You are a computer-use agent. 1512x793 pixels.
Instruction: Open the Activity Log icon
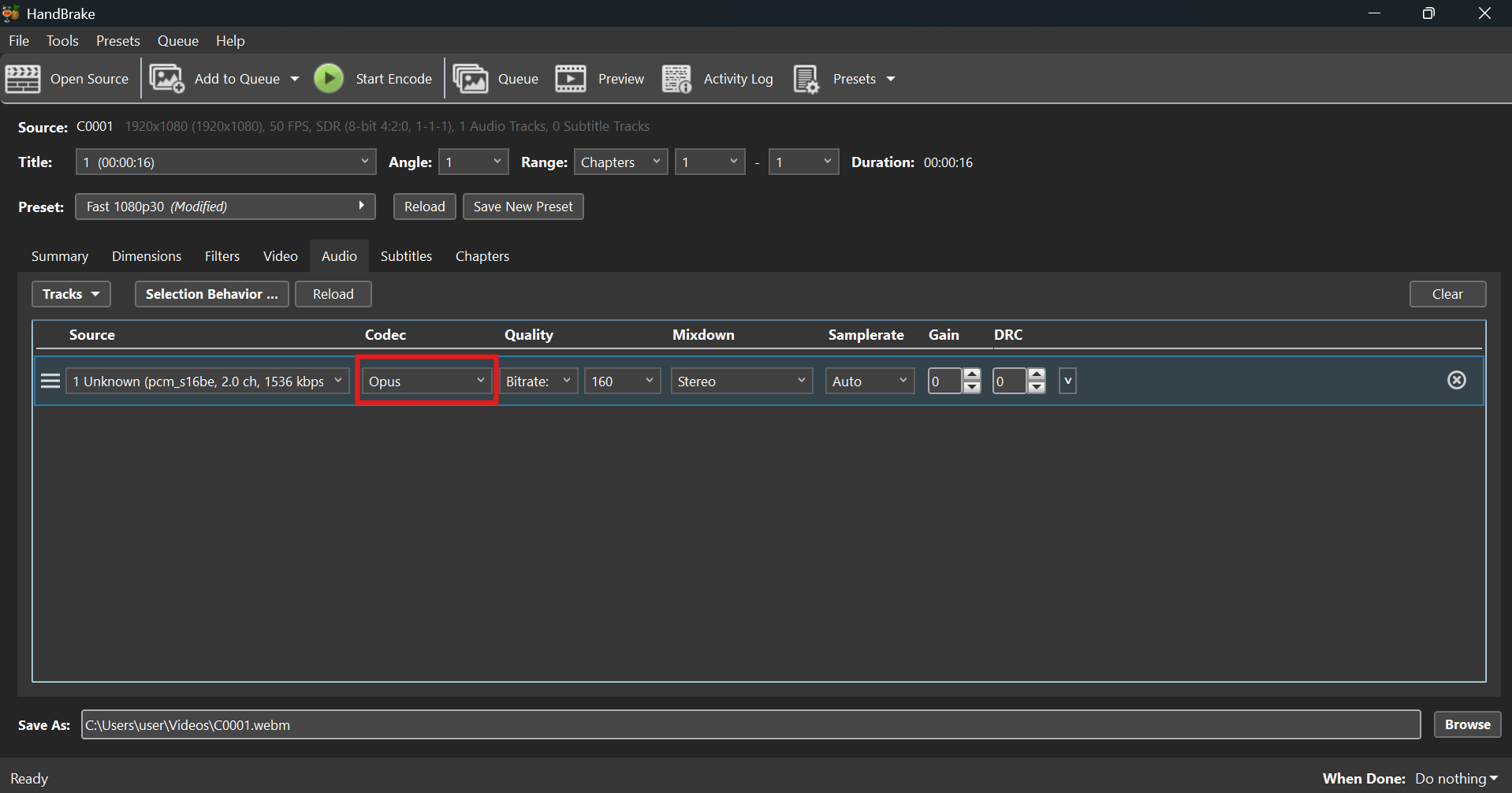pyautogui.click(x=677, y=79)
